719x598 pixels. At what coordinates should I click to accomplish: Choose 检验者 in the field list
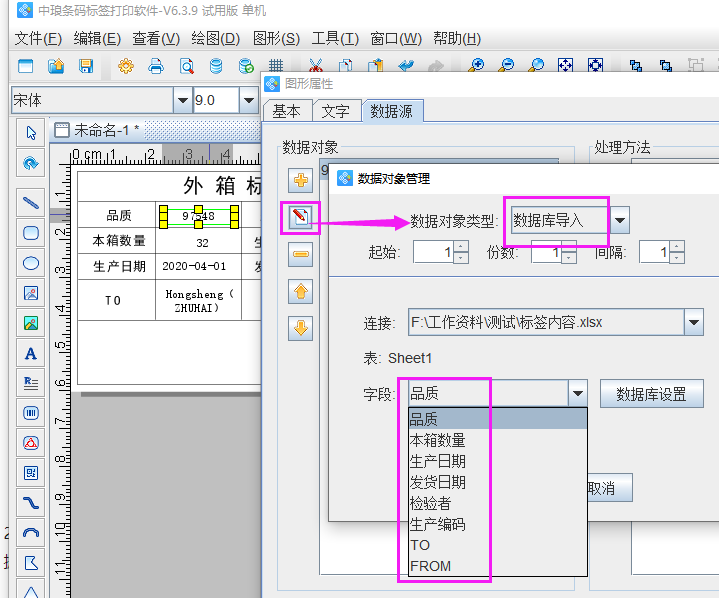click(498, 503)
